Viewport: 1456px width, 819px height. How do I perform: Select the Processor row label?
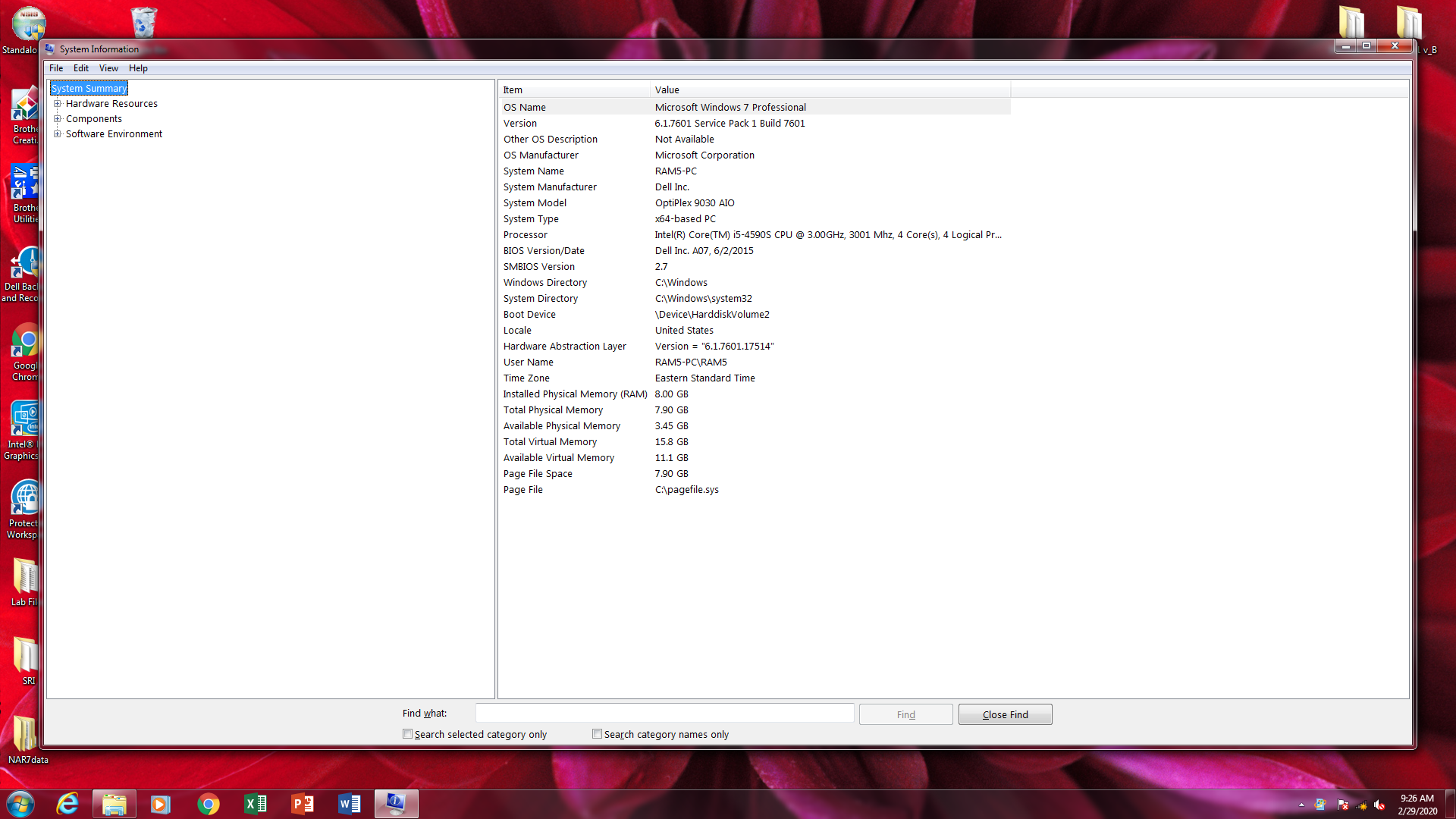pyautogui.click(x=526, y=235)
